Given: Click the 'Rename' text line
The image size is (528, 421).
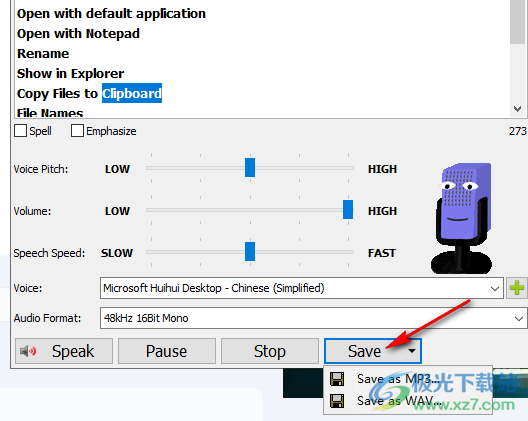Looking at the screenshot, I should pos(43,54).
